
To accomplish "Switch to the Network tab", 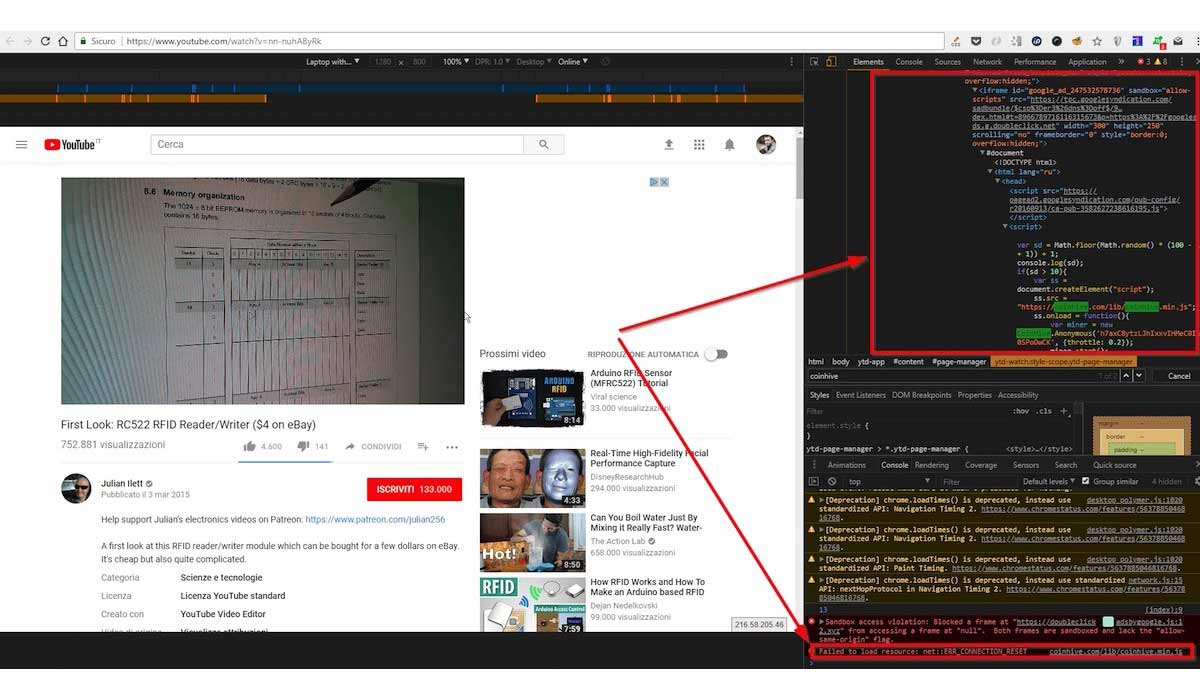I will (x=988, y=62).
